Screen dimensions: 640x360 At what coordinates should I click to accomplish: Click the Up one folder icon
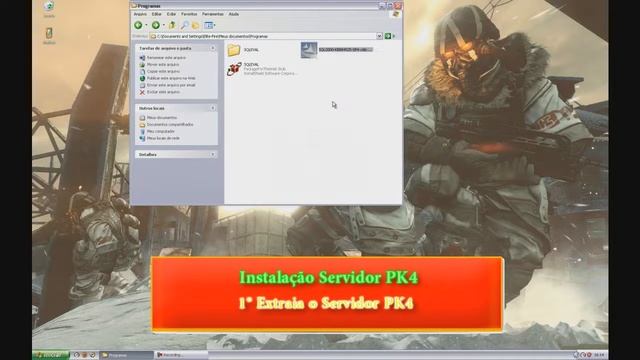coord(172,25)
